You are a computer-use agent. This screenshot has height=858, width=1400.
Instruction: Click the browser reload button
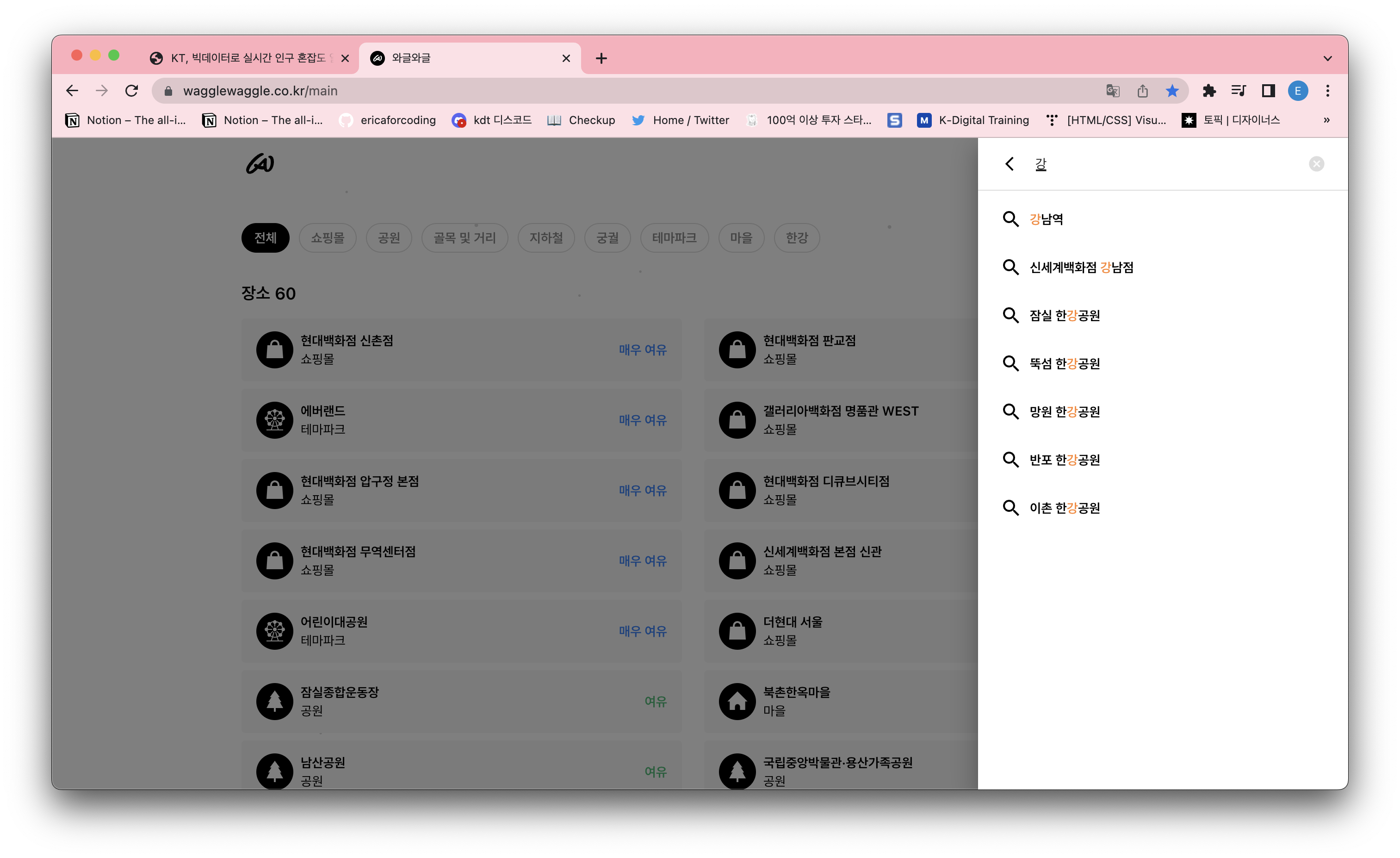point(132,91)
